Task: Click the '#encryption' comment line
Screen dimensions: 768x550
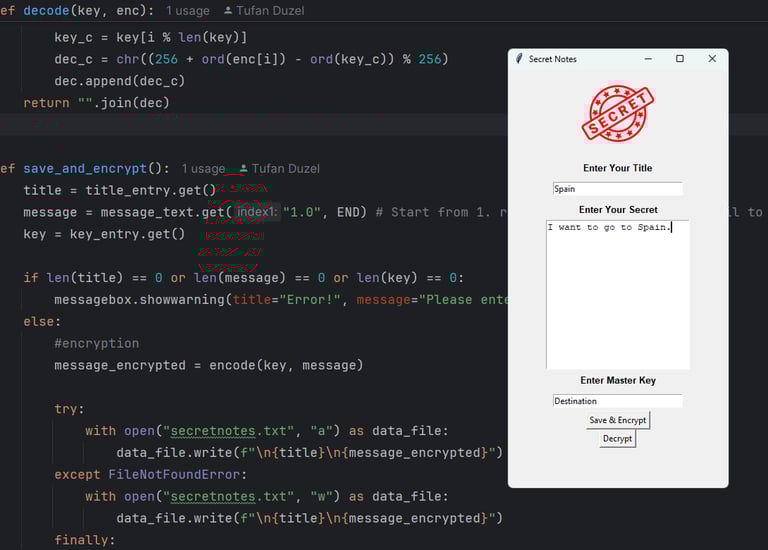Action: point(96,344)
